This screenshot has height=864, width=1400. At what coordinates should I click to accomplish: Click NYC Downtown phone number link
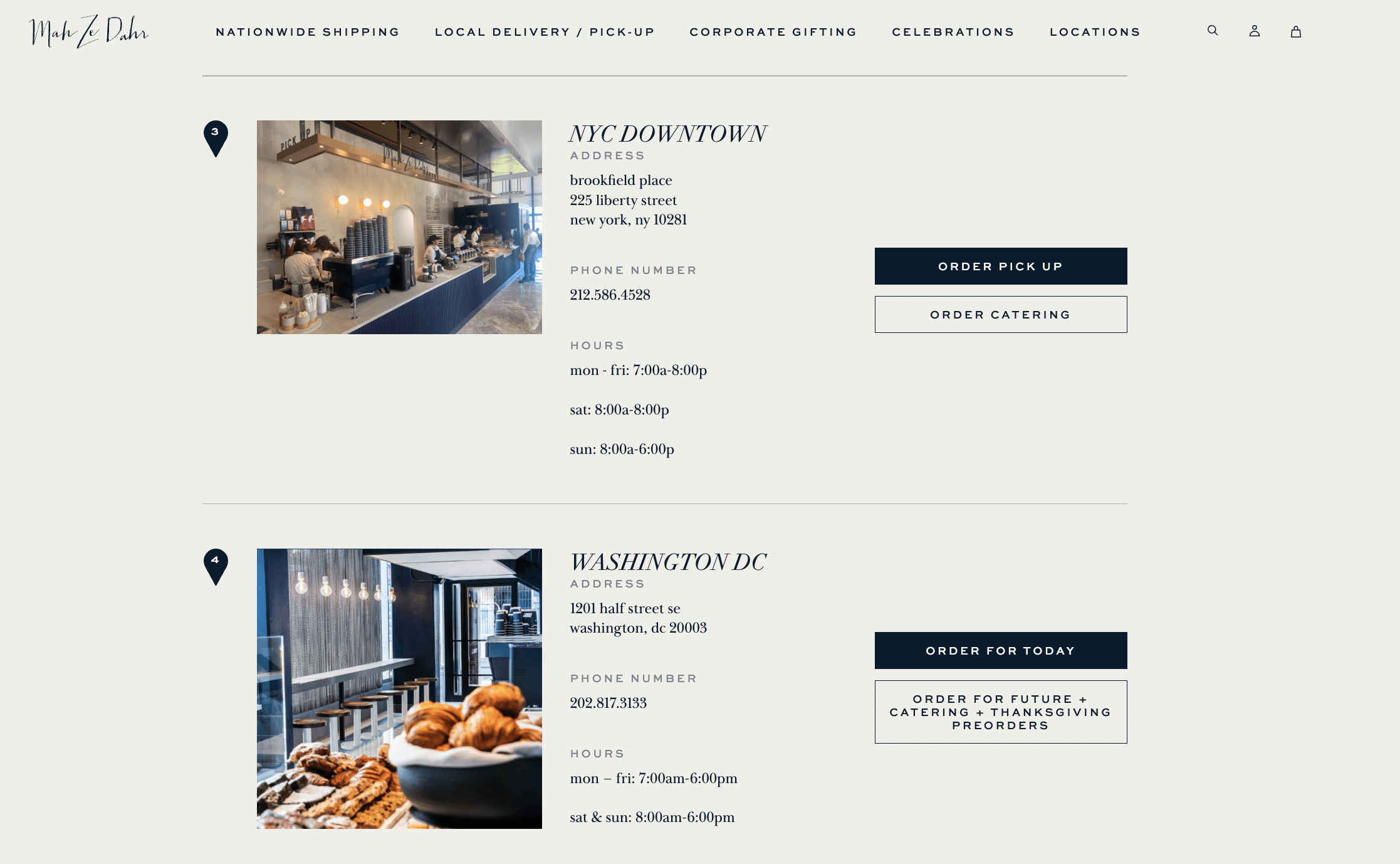(610, 294)
